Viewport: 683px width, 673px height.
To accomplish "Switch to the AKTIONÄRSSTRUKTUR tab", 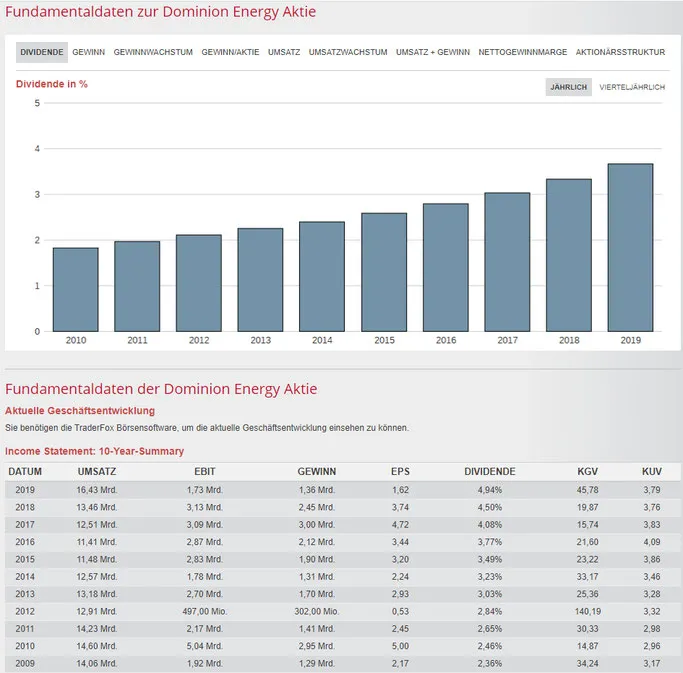I will click(620, 52).
